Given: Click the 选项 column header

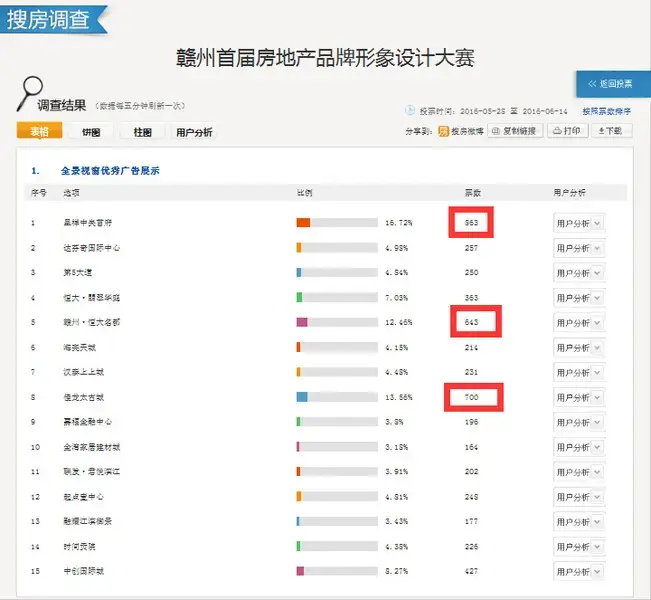Looking at the screenshot, I should coord(71,193).
